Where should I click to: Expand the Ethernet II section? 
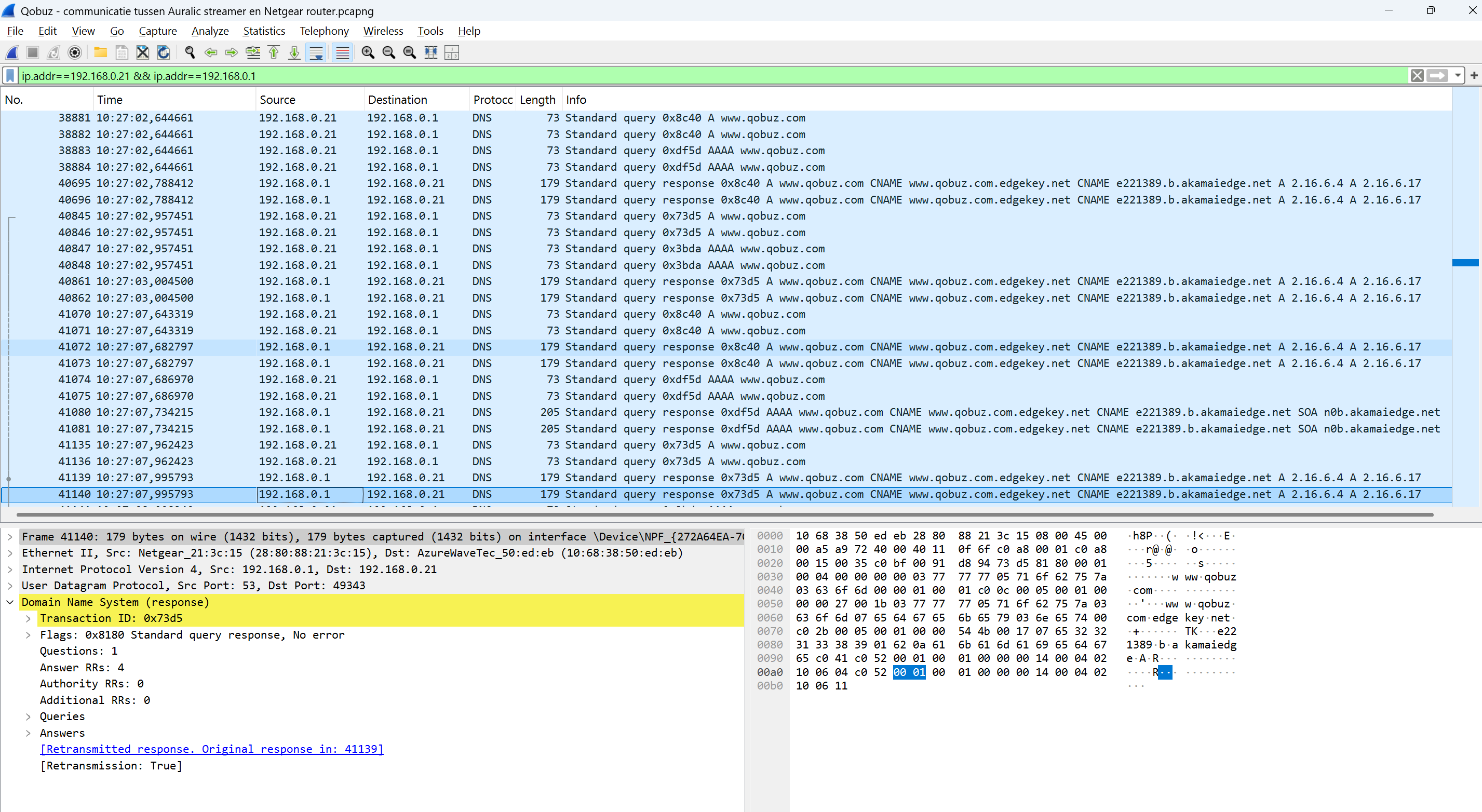[10, 553]
